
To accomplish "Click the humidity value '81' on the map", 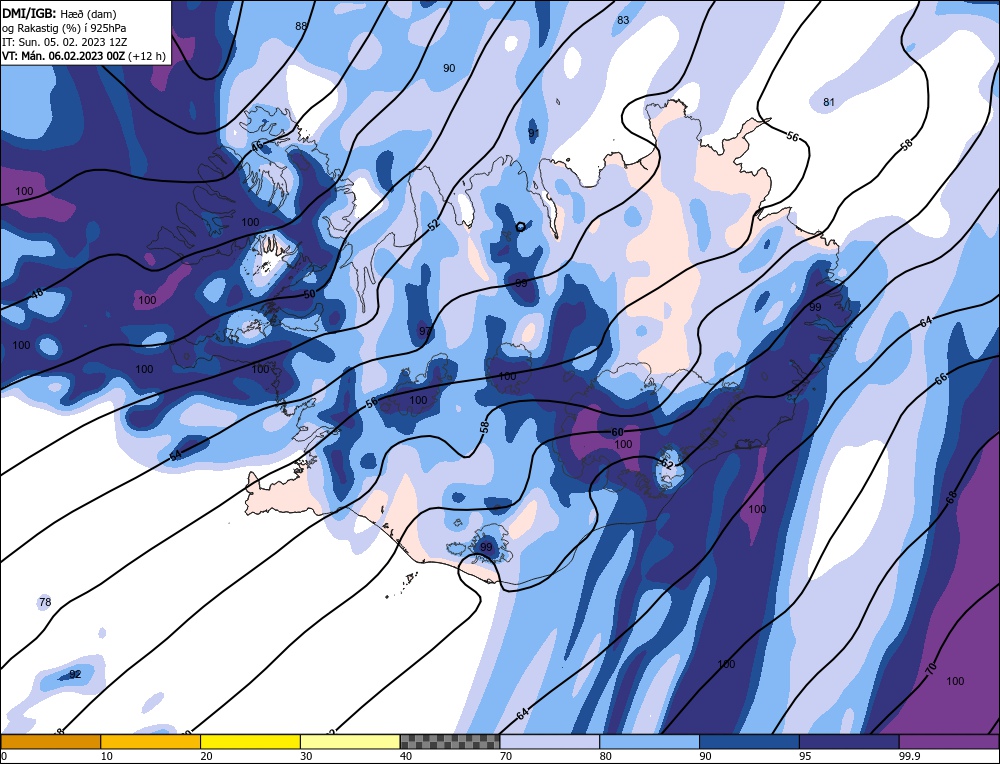I will (x=828, y=102).
